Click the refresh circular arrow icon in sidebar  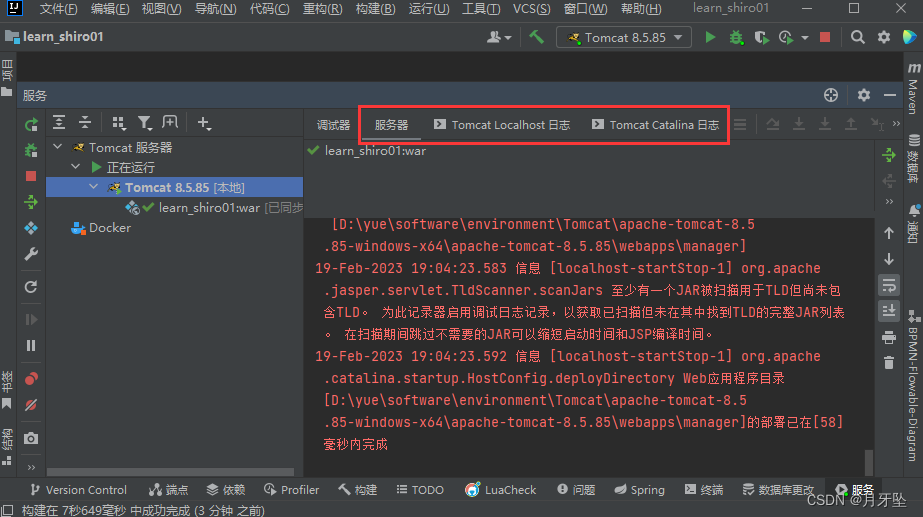31,287
